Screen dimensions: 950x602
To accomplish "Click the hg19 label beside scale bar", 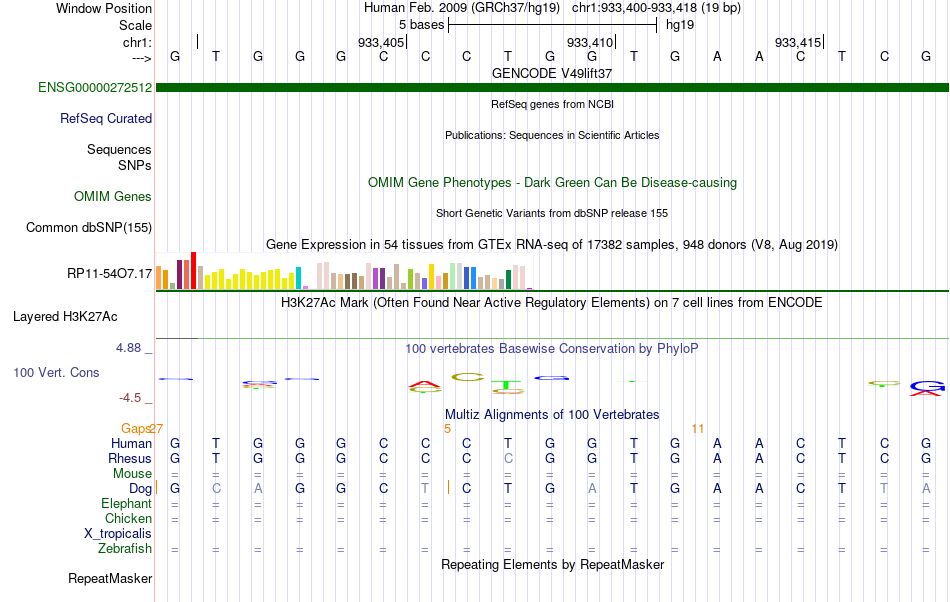I will 680,25.
